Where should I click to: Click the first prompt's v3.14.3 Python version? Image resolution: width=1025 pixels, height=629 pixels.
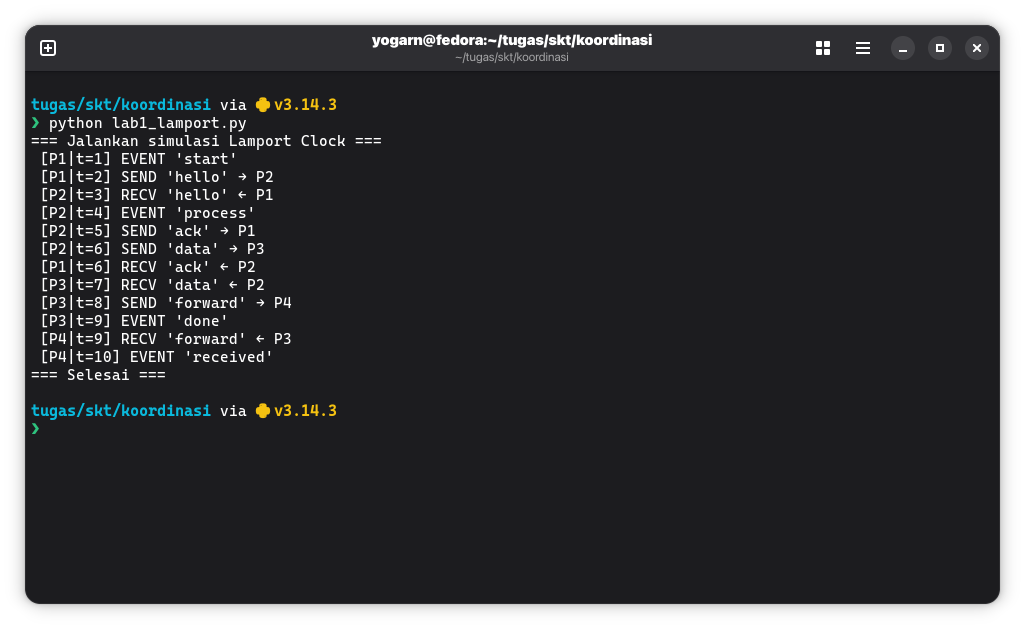pos(305,105)
